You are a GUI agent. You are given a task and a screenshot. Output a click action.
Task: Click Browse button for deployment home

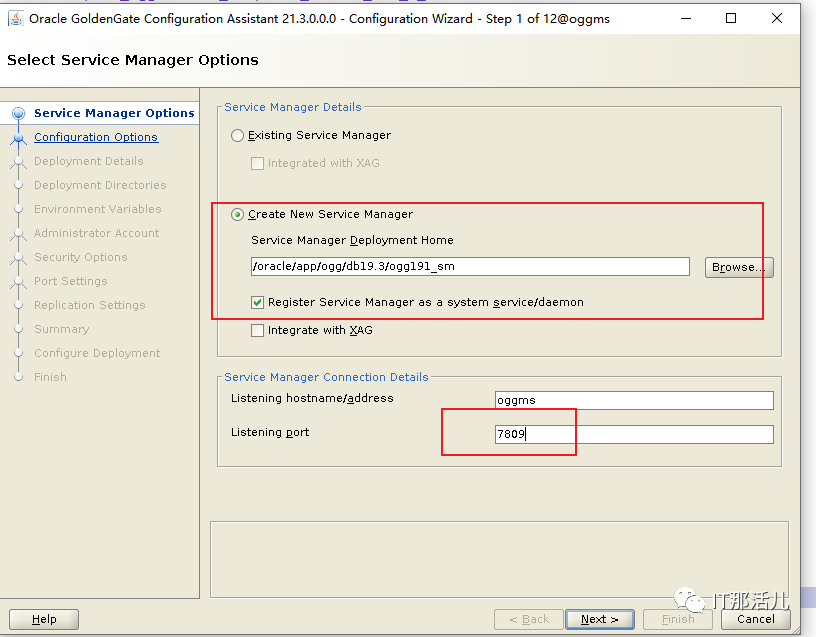[x=739, y=267]
